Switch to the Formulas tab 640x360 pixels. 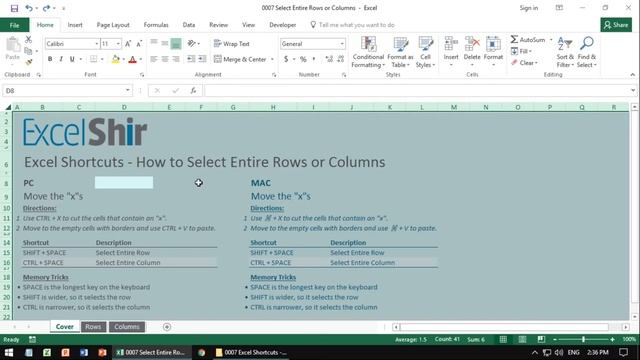pyautogui.click(x=156, y=25)
